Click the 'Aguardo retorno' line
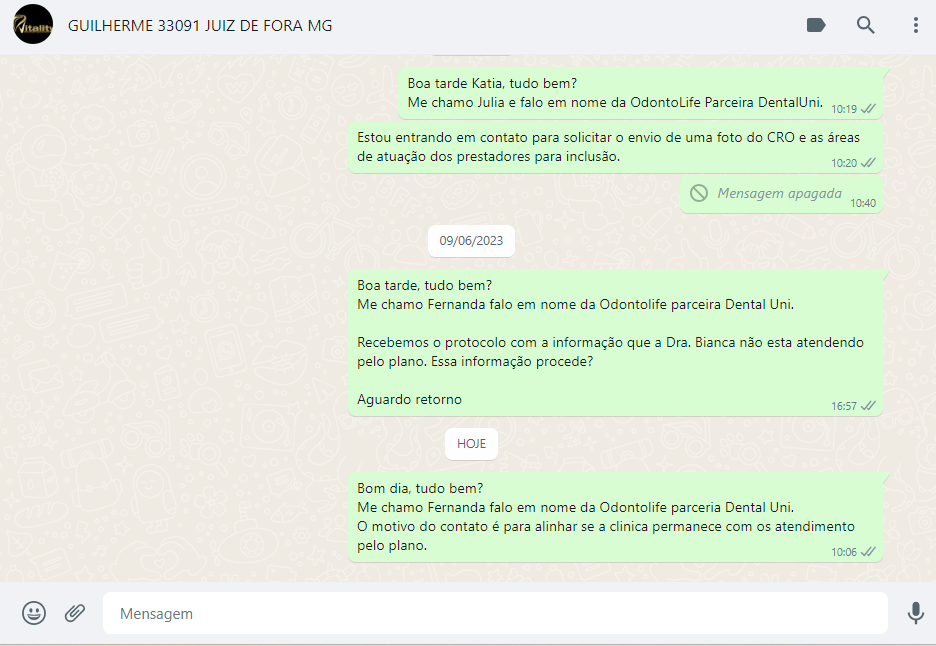Screen dimensions: 936x646 coord(410,399)
